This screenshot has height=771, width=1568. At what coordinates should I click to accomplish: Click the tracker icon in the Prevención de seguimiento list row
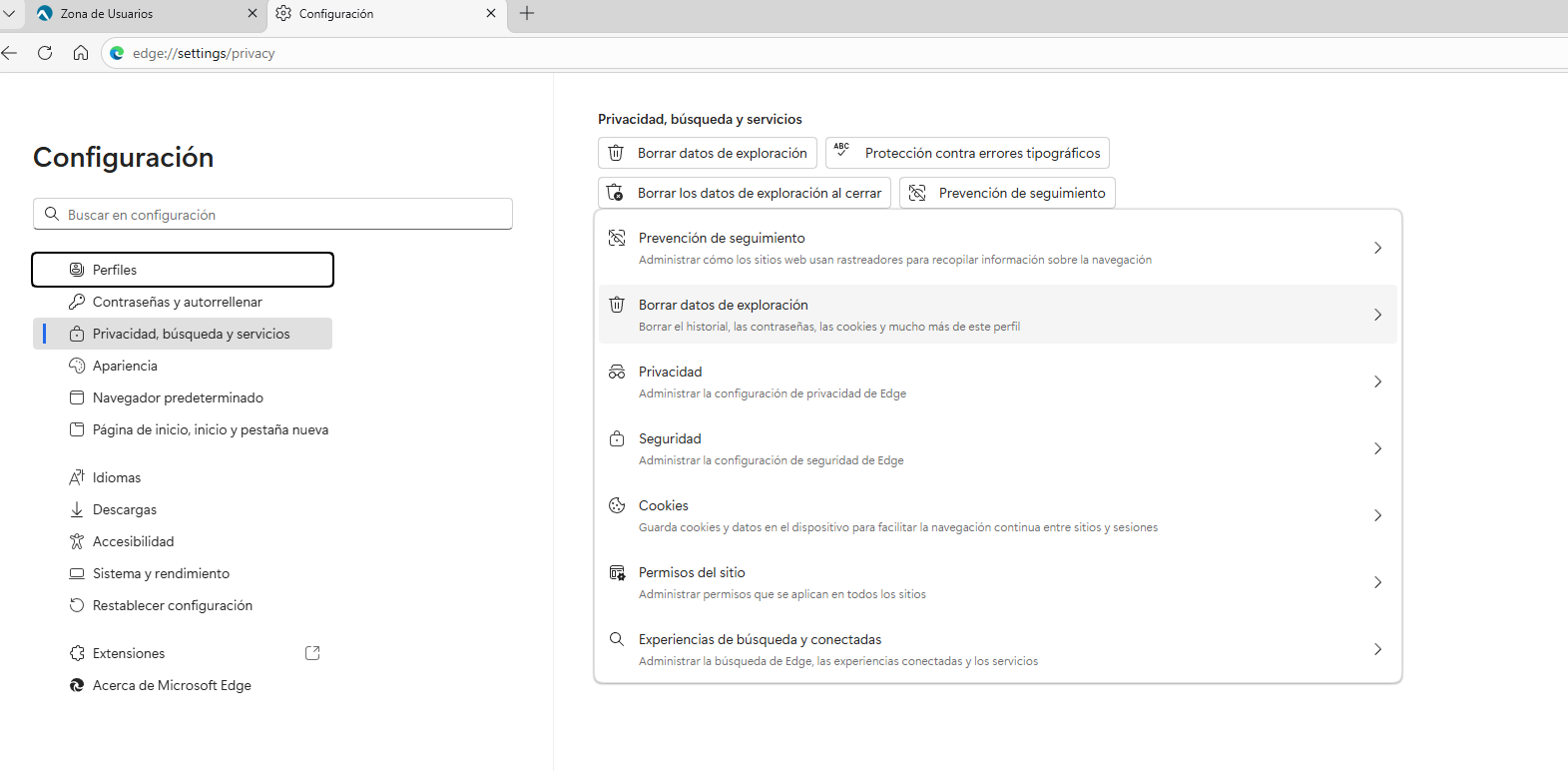[x=617, y=238]
